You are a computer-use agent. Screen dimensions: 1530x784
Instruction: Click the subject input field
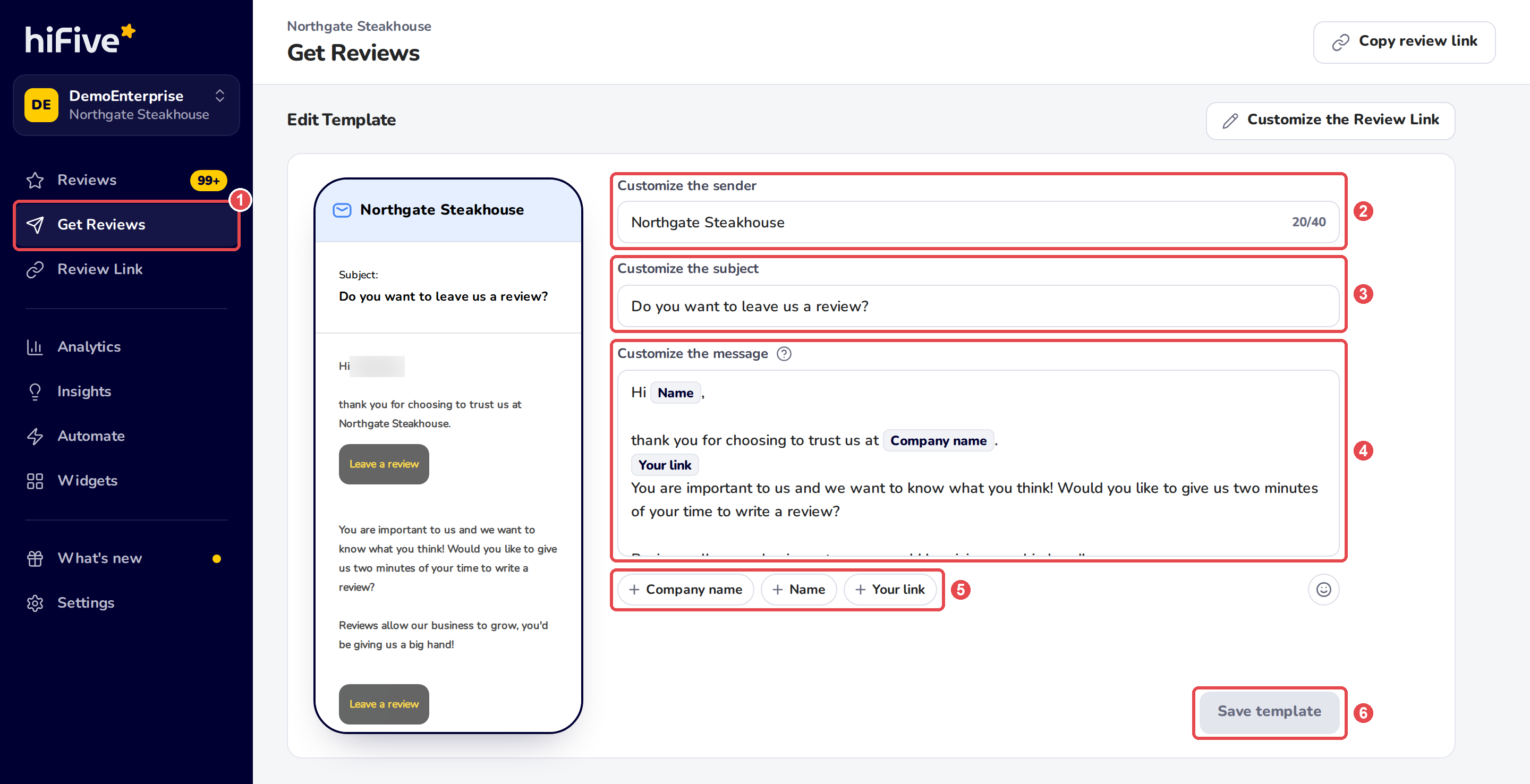(x=977, y=306)
